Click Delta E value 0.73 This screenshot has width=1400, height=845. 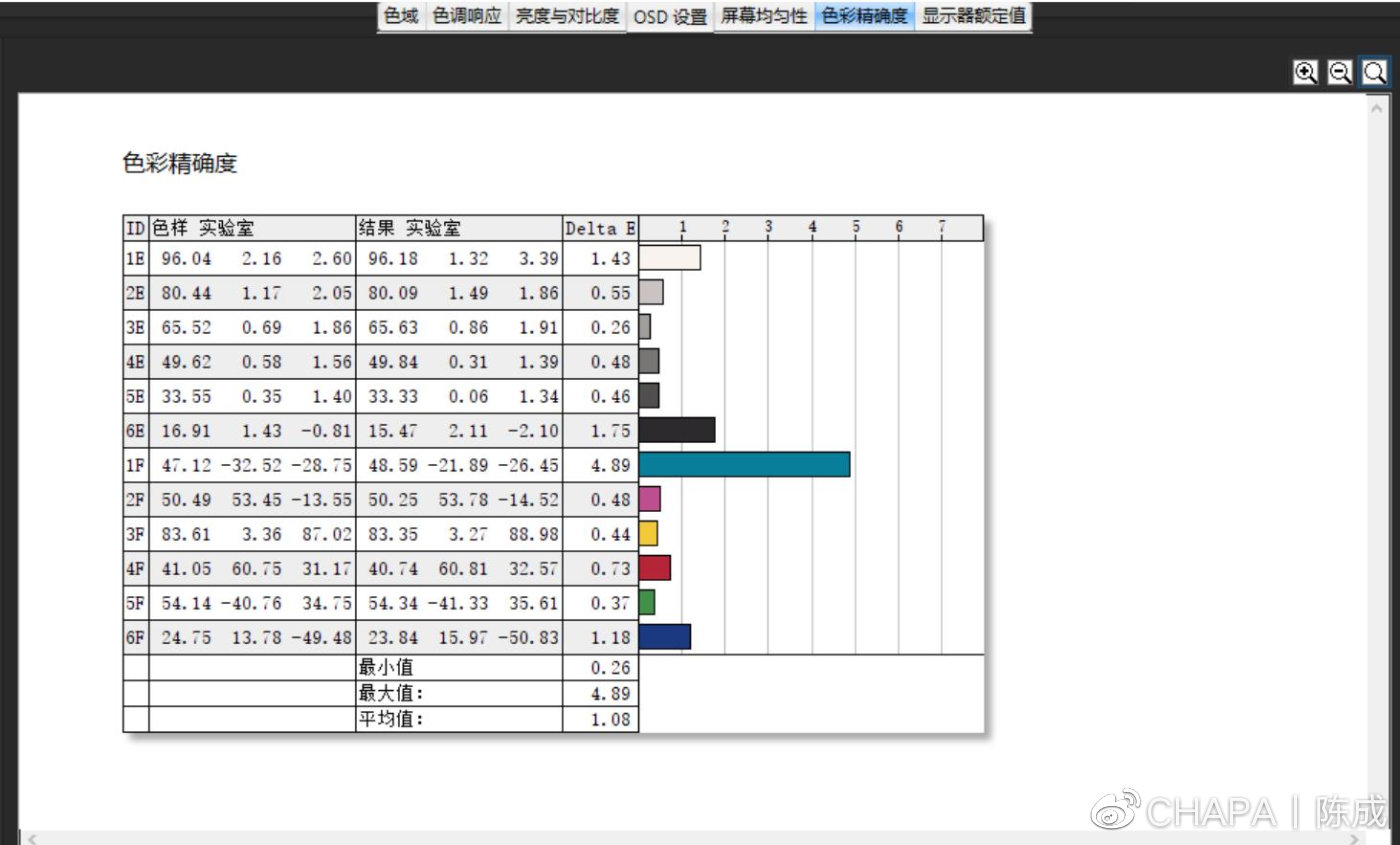[x=611, y=569]
